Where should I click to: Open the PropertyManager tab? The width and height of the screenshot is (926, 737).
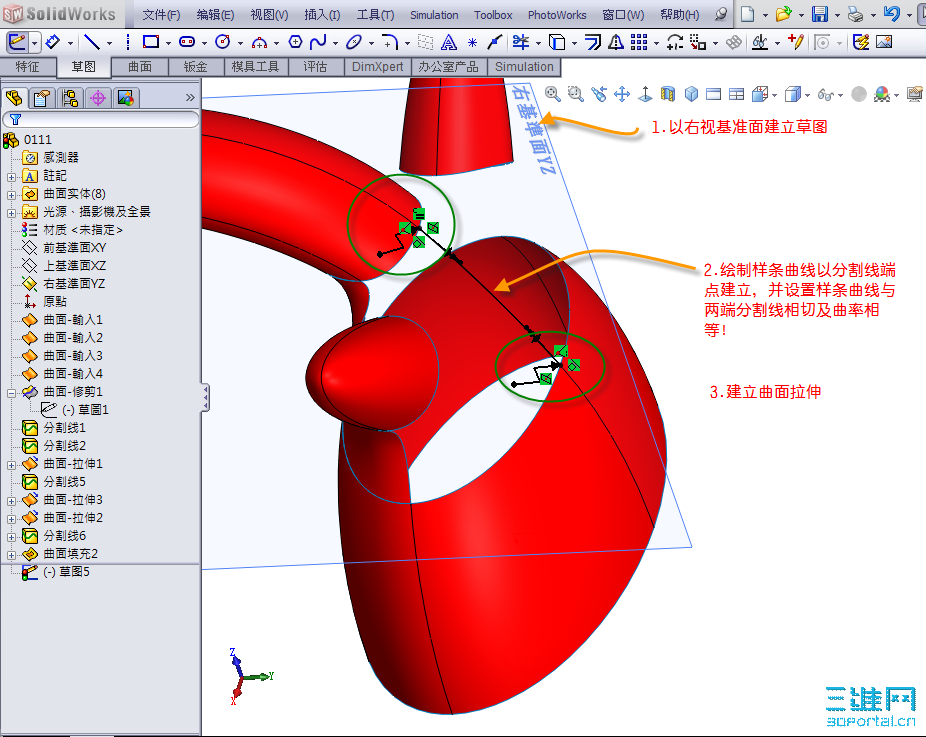41,98
